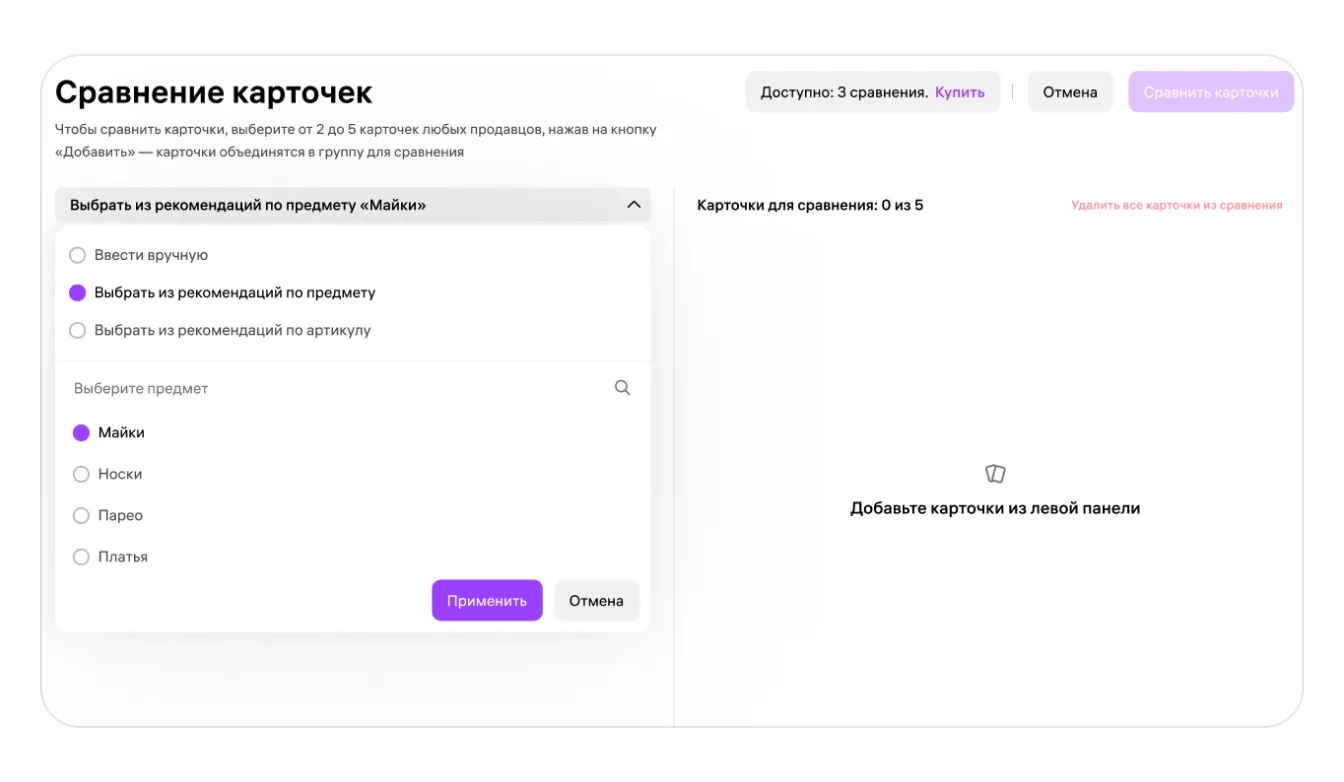Click the 'Выберите предмет' search field
Viewport: 1344px width, 782px height.
[x=330, y=388]
